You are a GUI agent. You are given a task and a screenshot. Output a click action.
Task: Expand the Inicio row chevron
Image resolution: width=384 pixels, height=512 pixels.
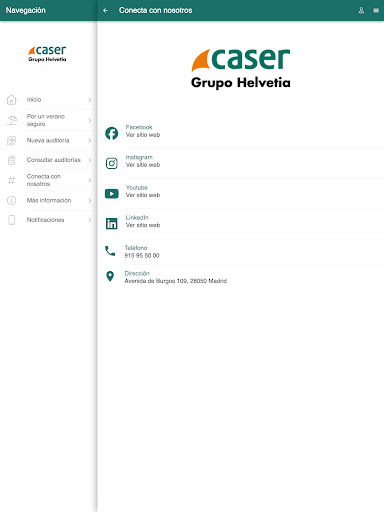click(x=90, y=100)
